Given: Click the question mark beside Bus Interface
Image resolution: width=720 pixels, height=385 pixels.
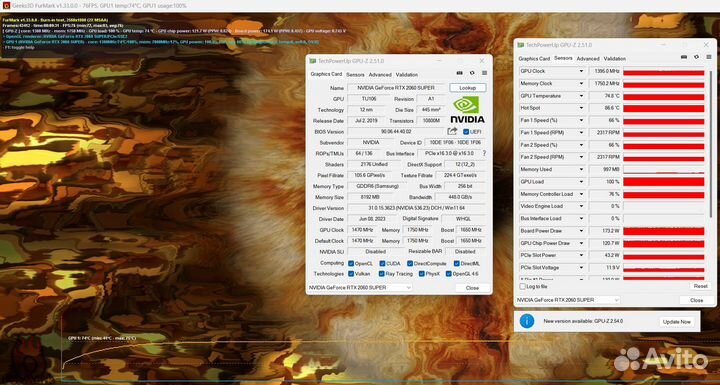Looking at the screenshot, I should (x=484, y=153).
